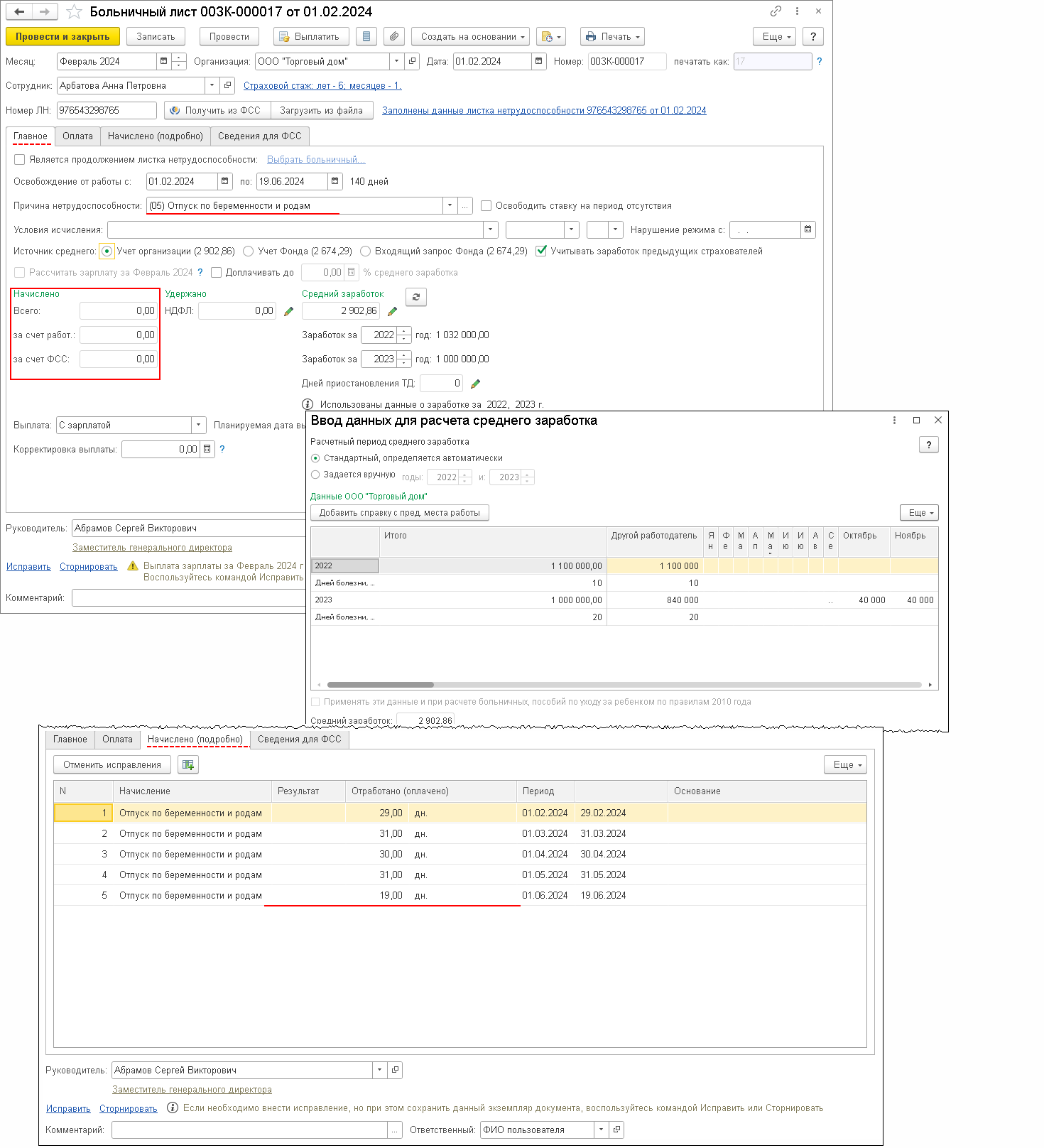1044x1148 pixels.
Task: Recalculate document using the refresh icon
Action: (416, 297)
